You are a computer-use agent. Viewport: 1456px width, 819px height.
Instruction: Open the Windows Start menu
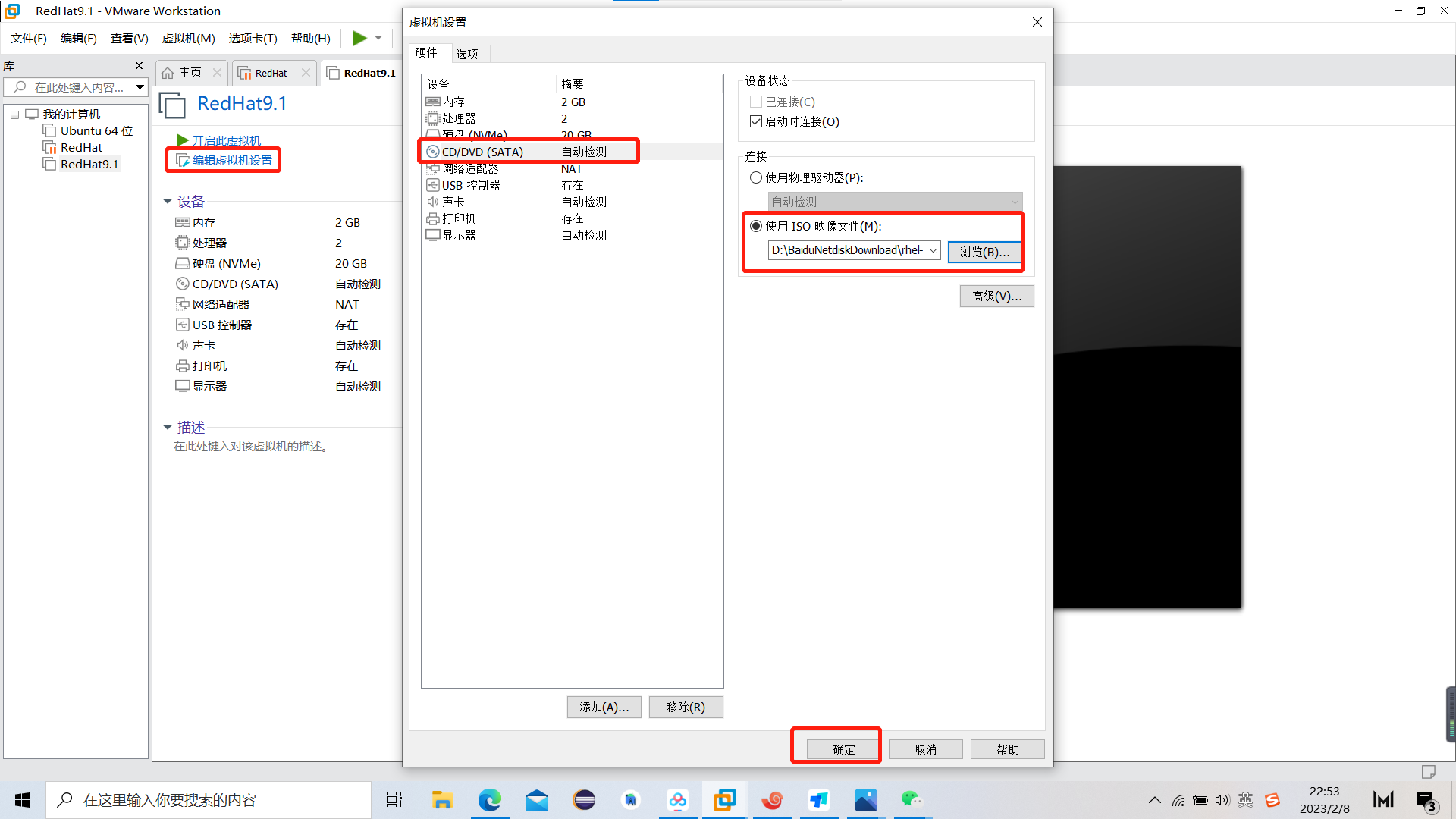[23, 800]
